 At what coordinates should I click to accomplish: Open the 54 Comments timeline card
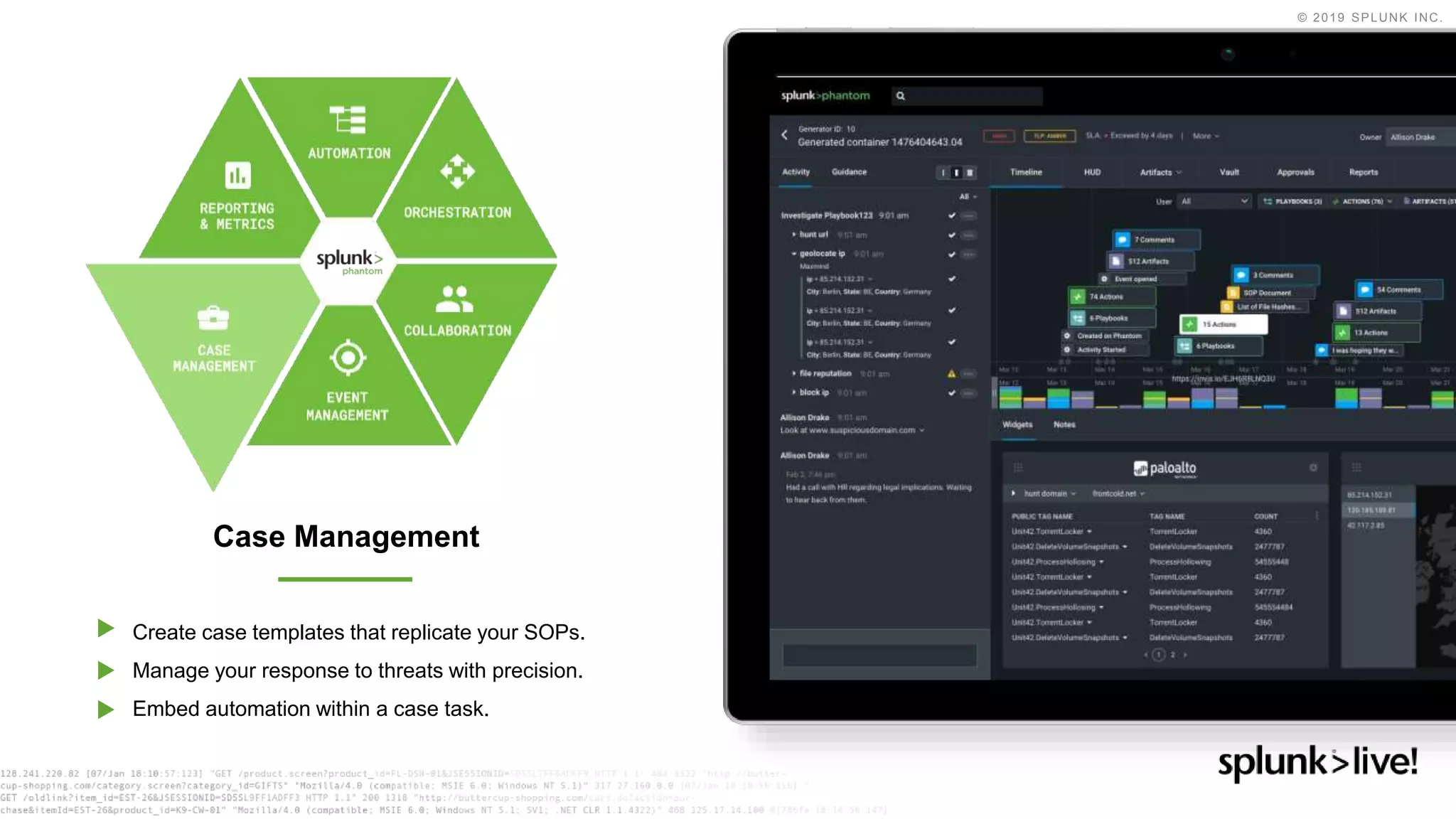point(1399,289)
